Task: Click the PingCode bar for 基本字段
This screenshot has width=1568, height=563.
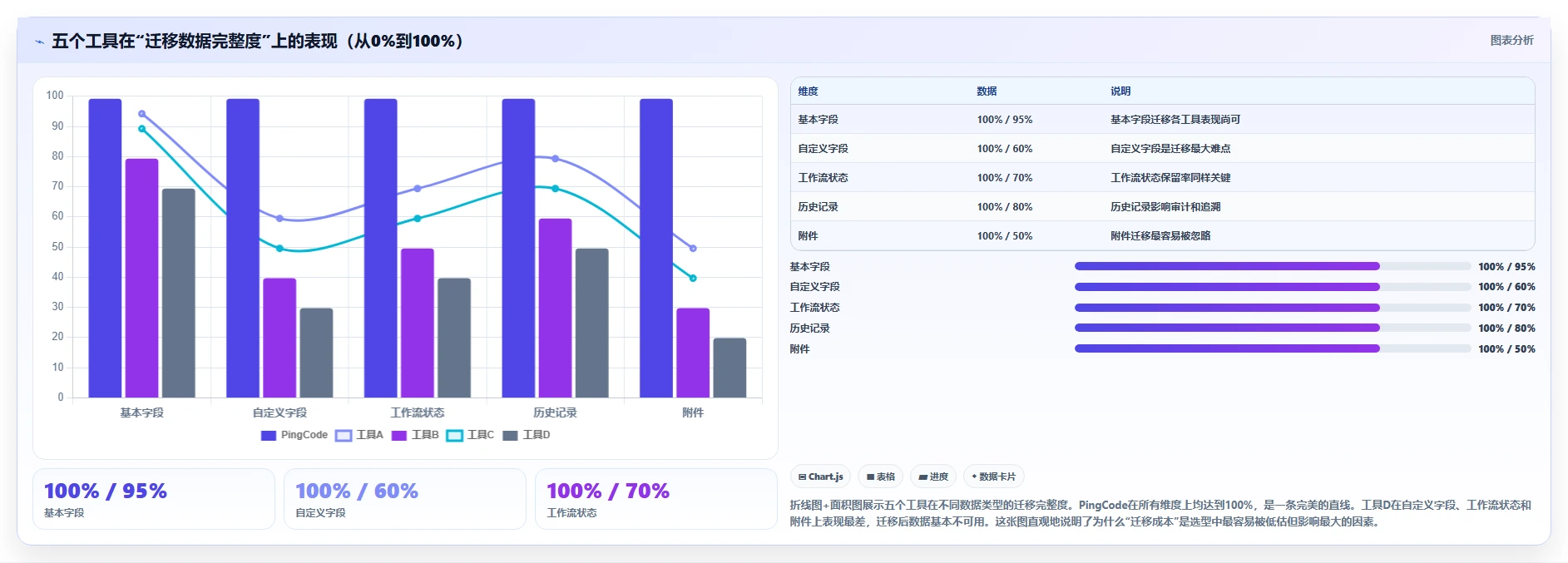Action: [105, 248]
